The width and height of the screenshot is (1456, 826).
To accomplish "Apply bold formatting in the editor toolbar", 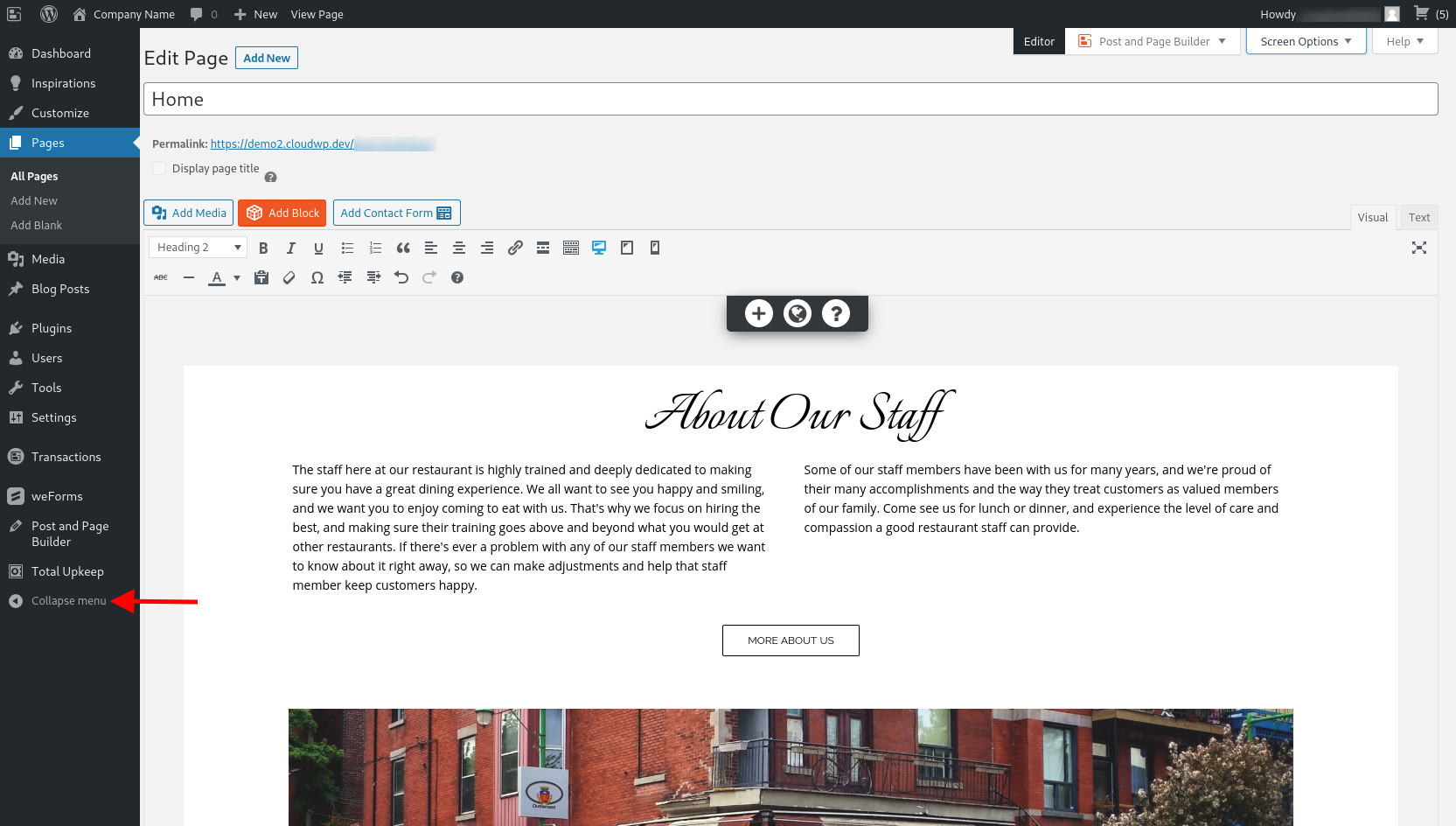I will pyautogui.click(x=263, y=248).
